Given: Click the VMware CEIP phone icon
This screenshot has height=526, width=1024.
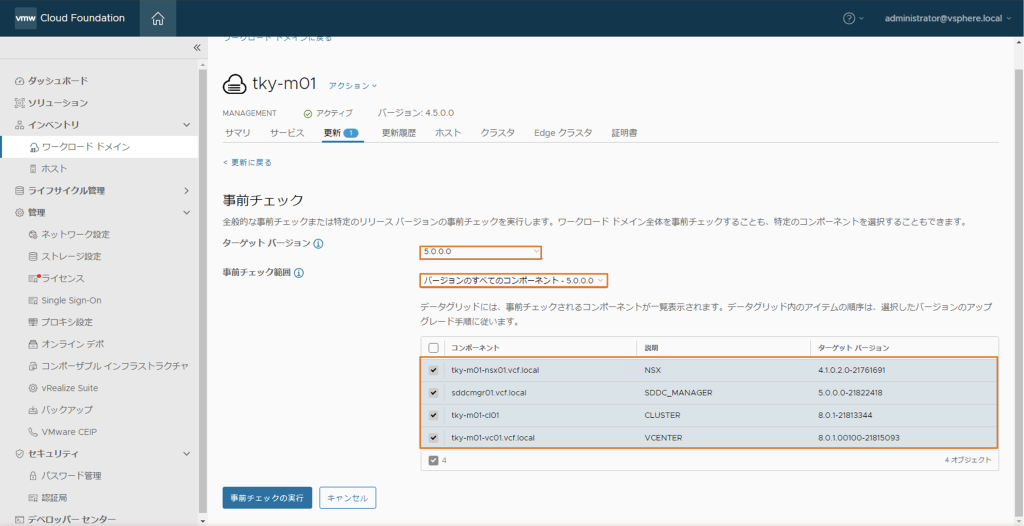Looking at the screenshot, I should tap(34, 432).
